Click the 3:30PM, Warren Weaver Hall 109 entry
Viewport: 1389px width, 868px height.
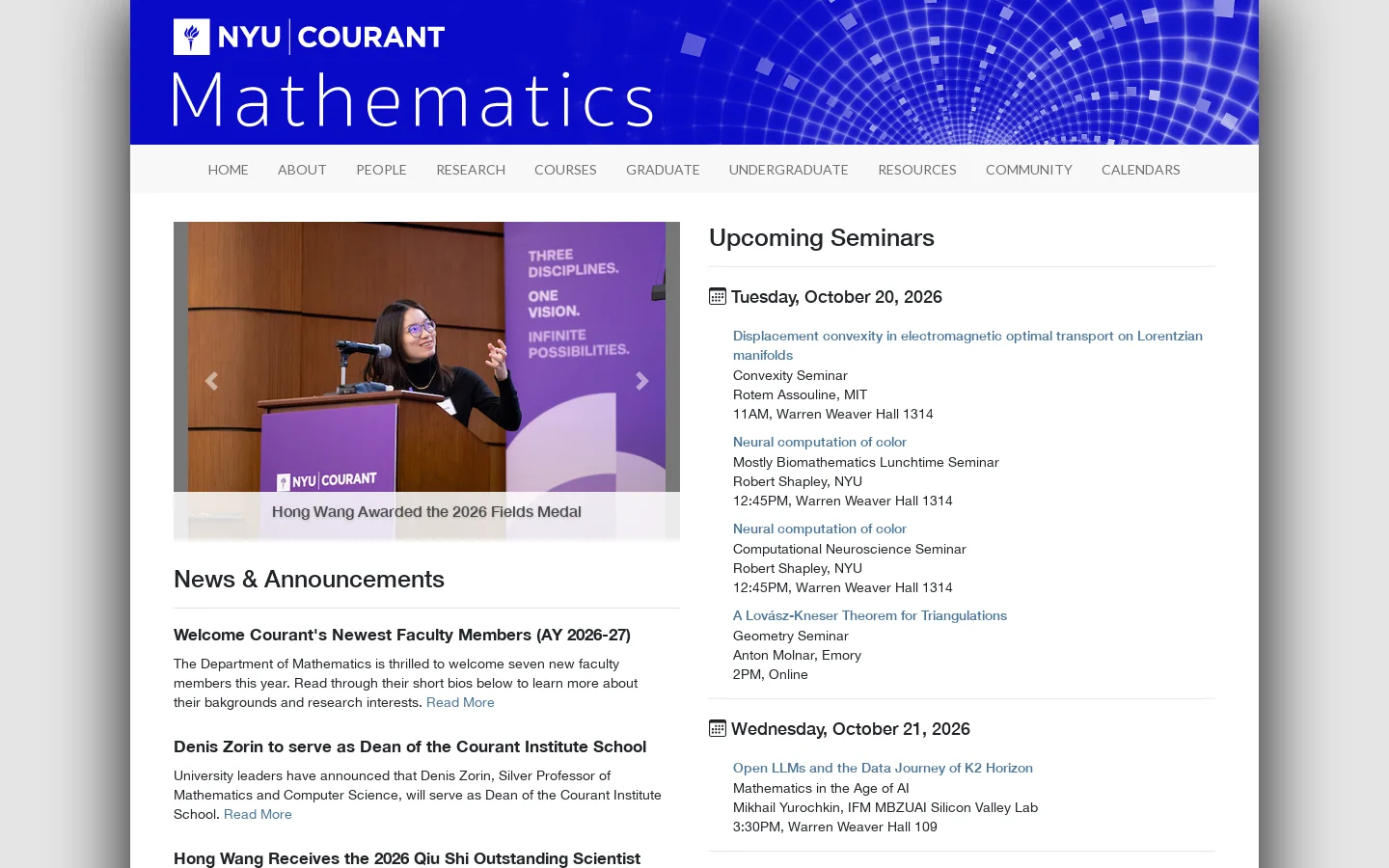(x=835, y=827)
